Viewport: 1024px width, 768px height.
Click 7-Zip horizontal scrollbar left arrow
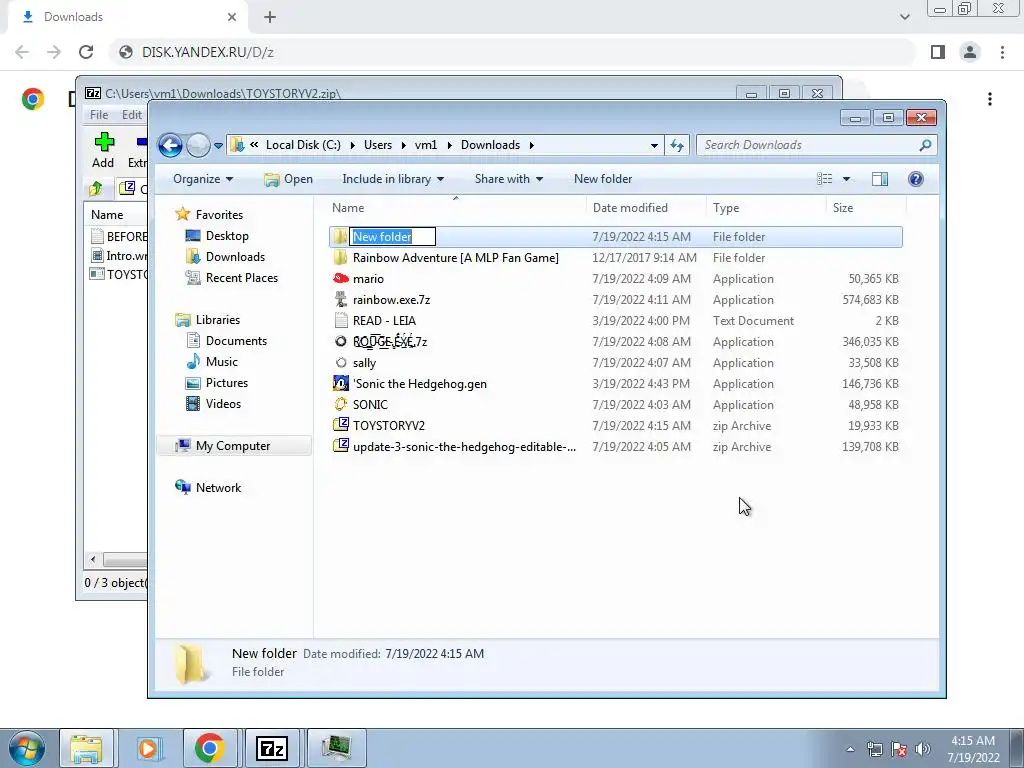pyautogui.click(x=93, y=560)
